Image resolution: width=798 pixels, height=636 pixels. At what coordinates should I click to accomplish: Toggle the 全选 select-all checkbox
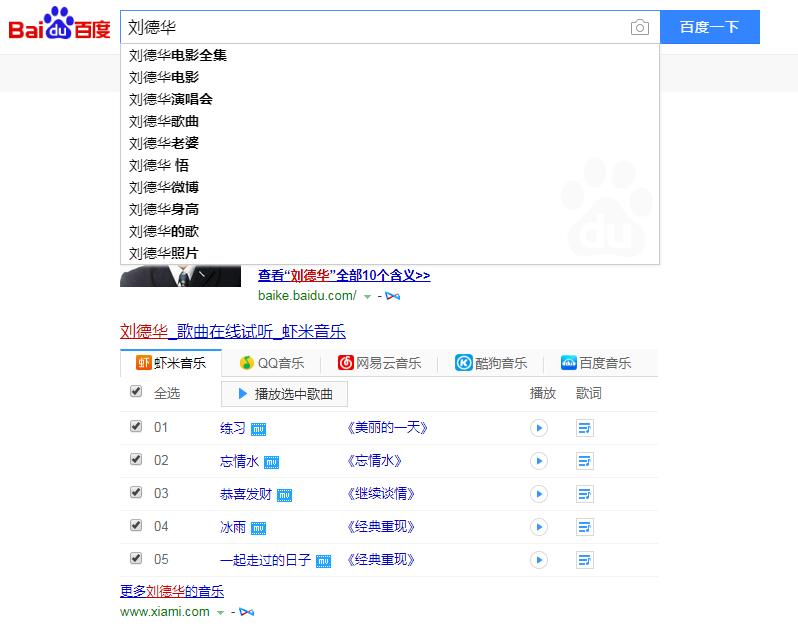(x=136, y=391)
